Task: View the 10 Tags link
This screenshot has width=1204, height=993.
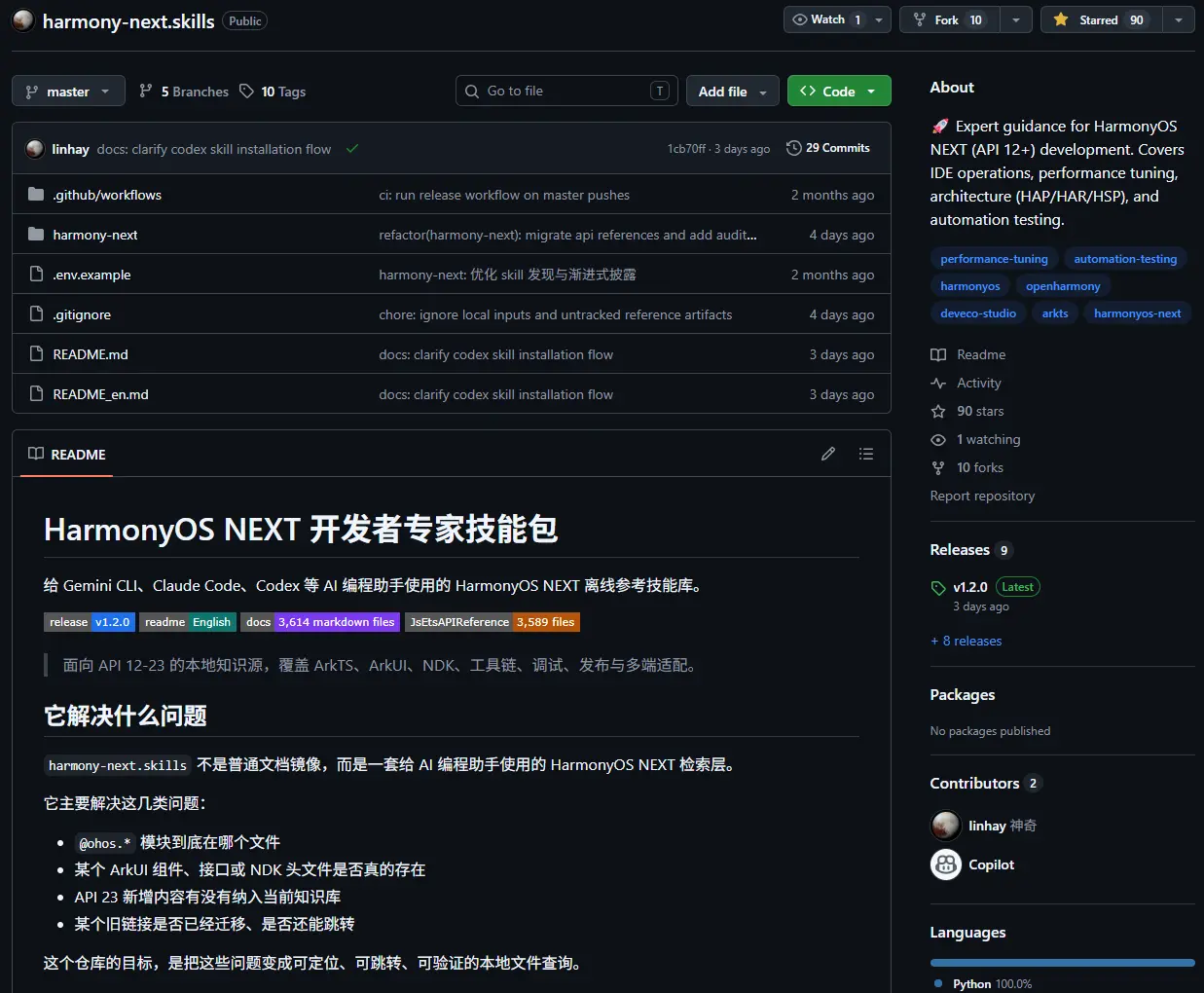Action: pos(273,92)
